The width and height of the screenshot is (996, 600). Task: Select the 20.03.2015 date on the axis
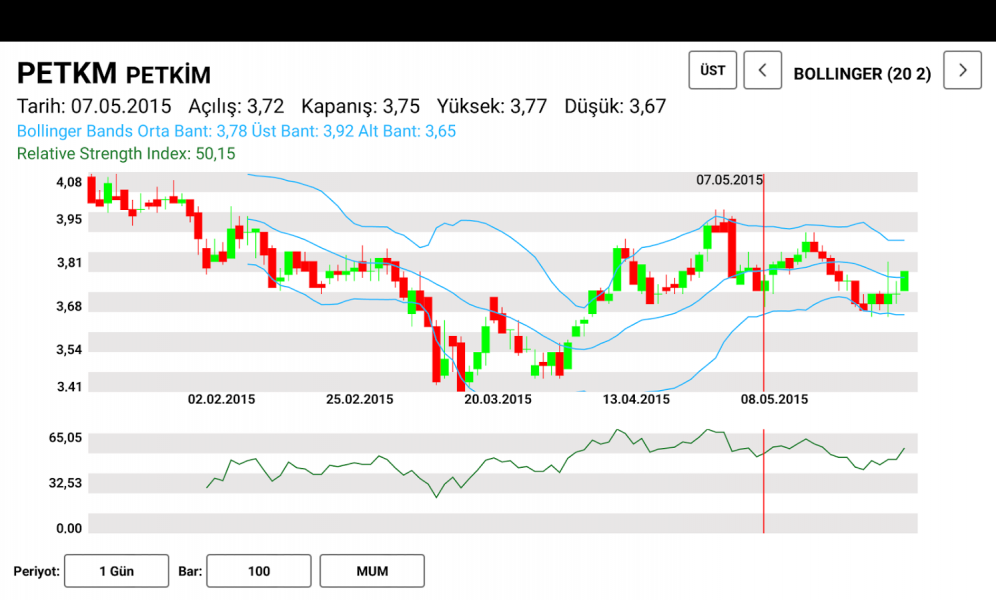pyautogui.click(x=497, y=399)
